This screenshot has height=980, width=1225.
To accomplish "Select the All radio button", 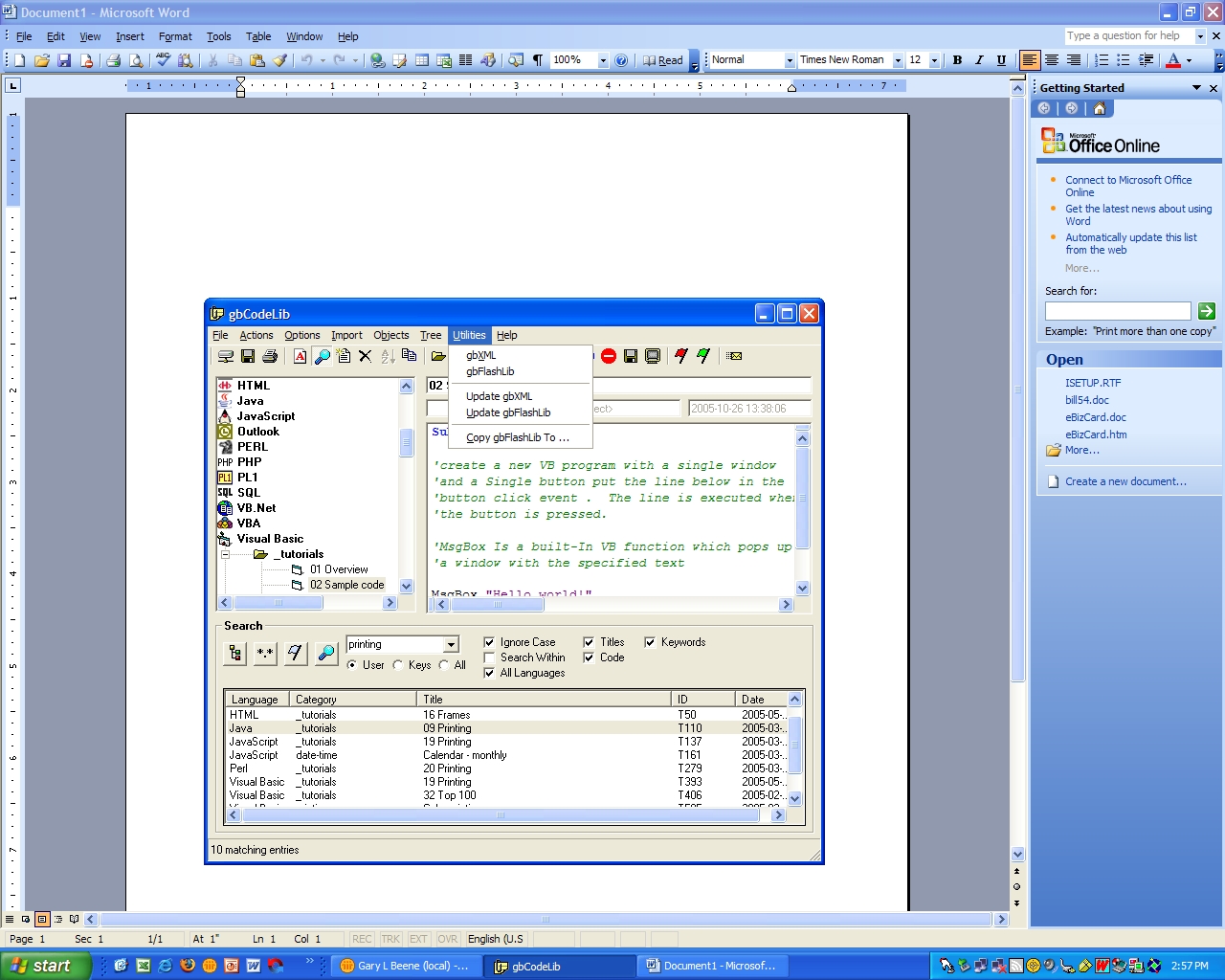I will pos(444,665).
